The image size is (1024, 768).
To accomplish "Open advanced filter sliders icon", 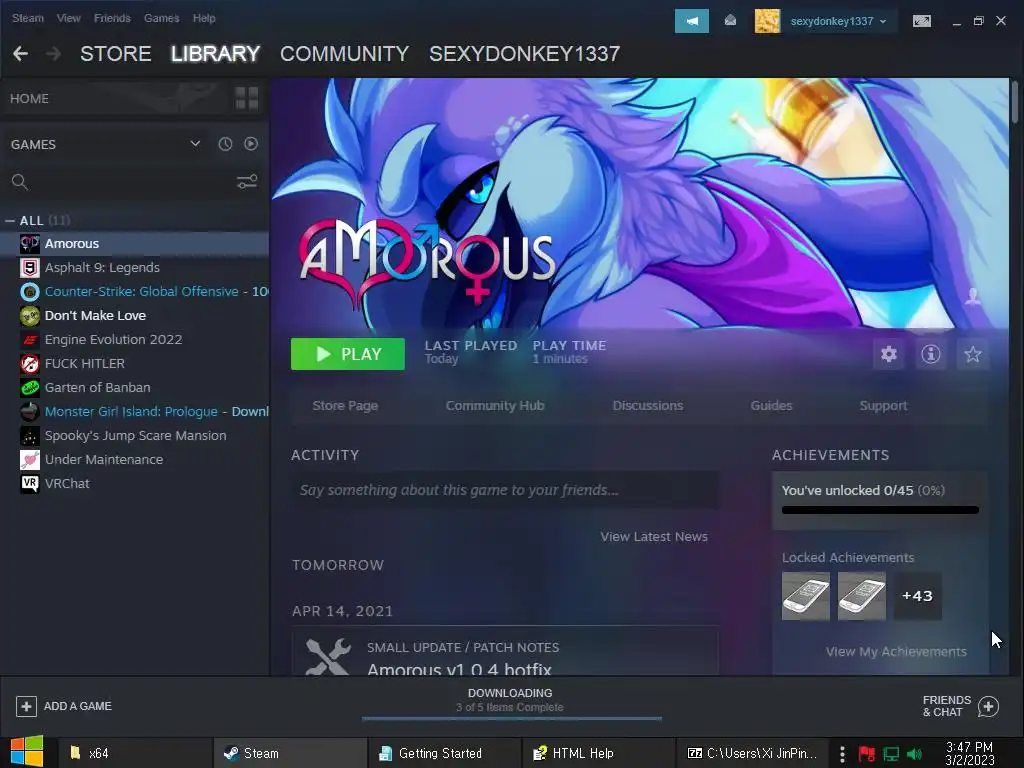I will point(247,182).
